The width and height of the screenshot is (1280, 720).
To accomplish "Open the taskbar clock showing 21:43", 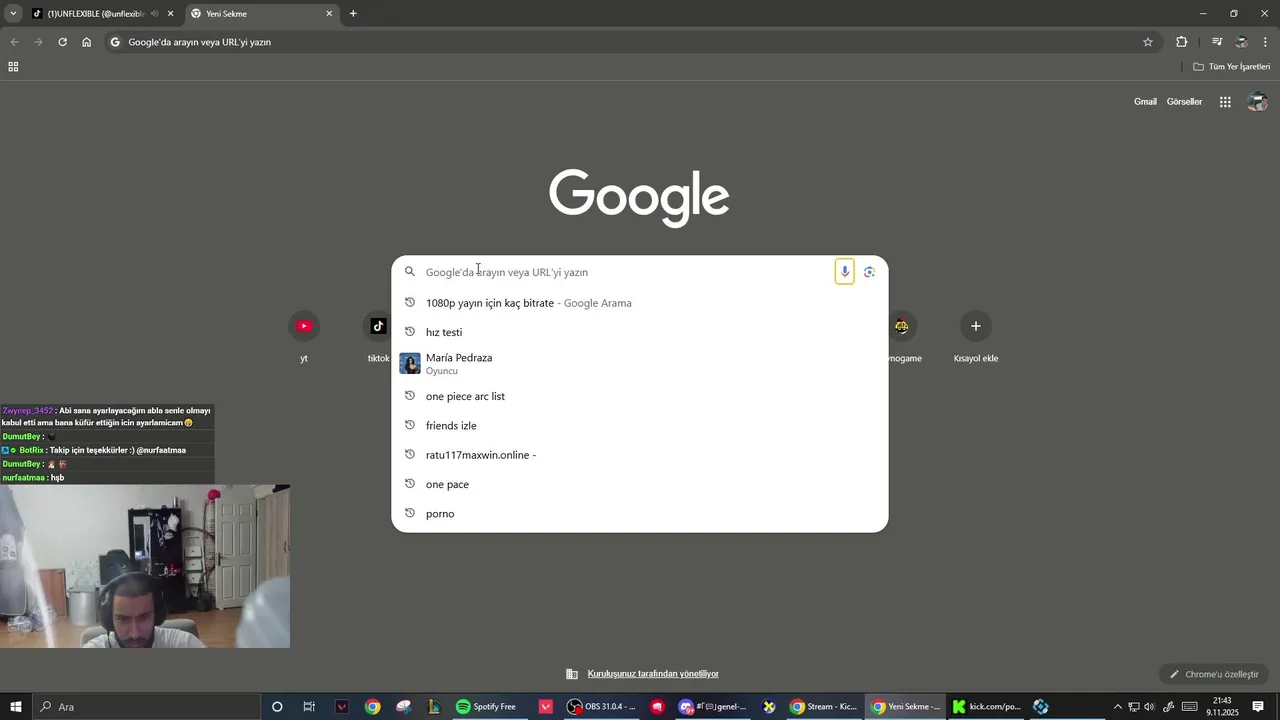I will click(x=1222, y=707).
